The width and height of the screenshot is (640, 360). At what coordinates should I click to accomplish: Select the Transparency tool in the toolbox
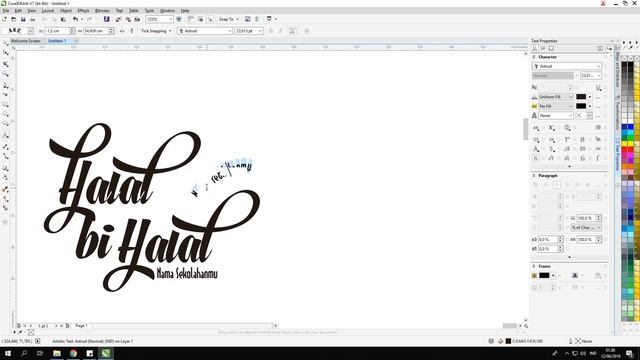5,178
